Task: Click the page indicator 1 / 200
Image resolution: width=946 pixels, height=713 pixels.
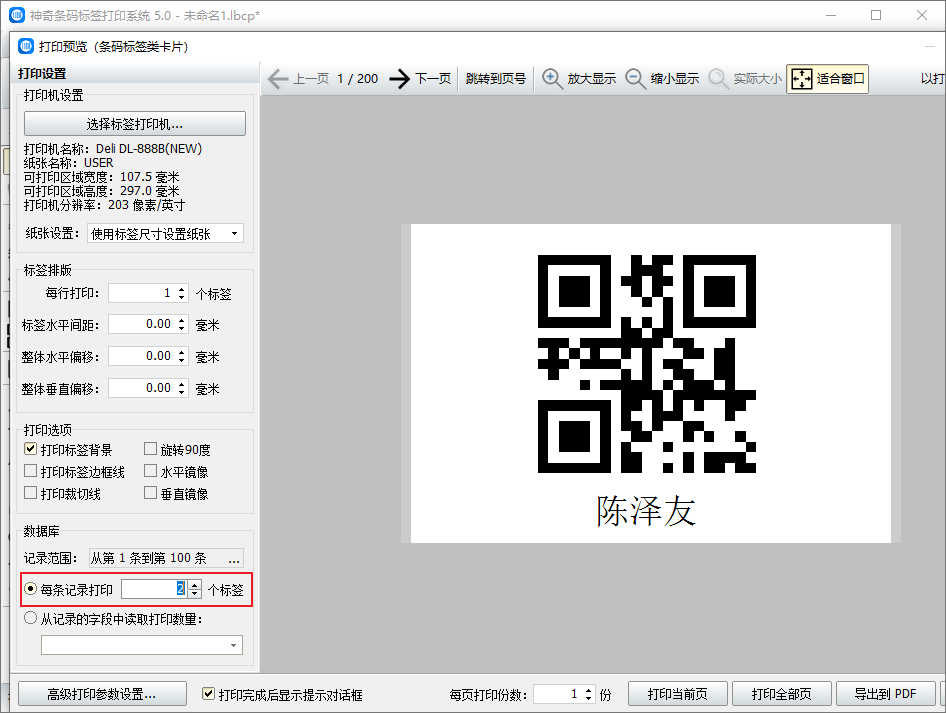Action: 358,78
